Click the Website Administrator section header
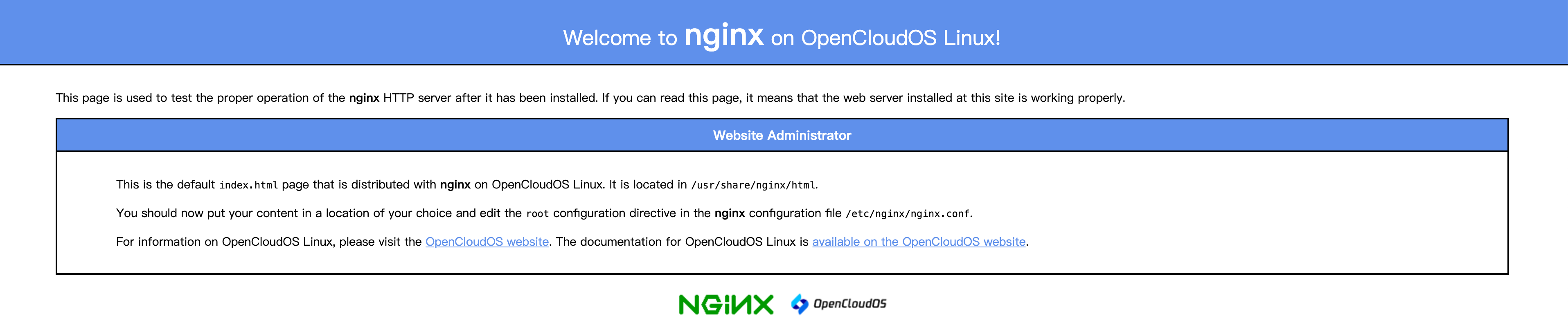The width and height of the screenshot is (1568, 332). tap(782, 135)
